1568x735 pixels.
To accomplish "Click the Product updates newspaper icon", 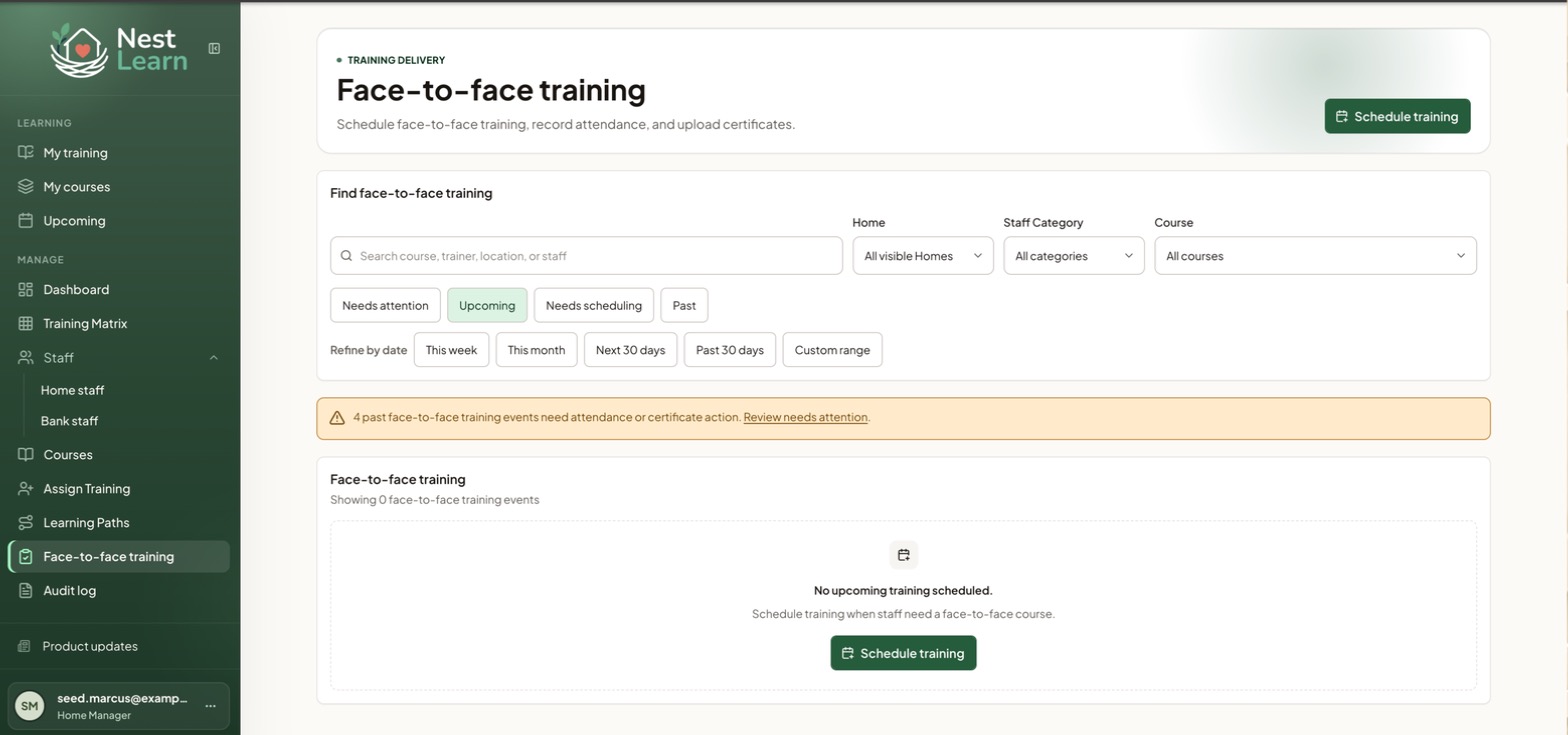I will [x=25, y=647].
